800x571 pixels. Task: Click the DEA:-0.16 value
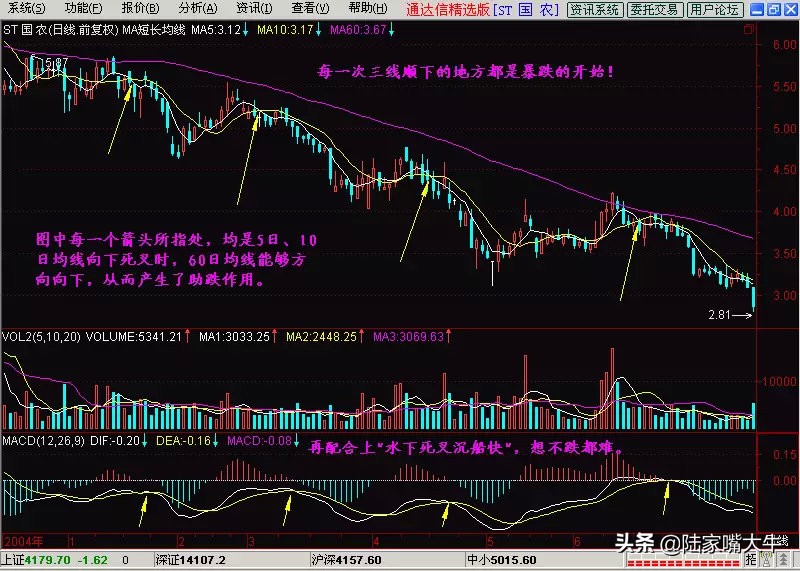click(x=184, y=441)
